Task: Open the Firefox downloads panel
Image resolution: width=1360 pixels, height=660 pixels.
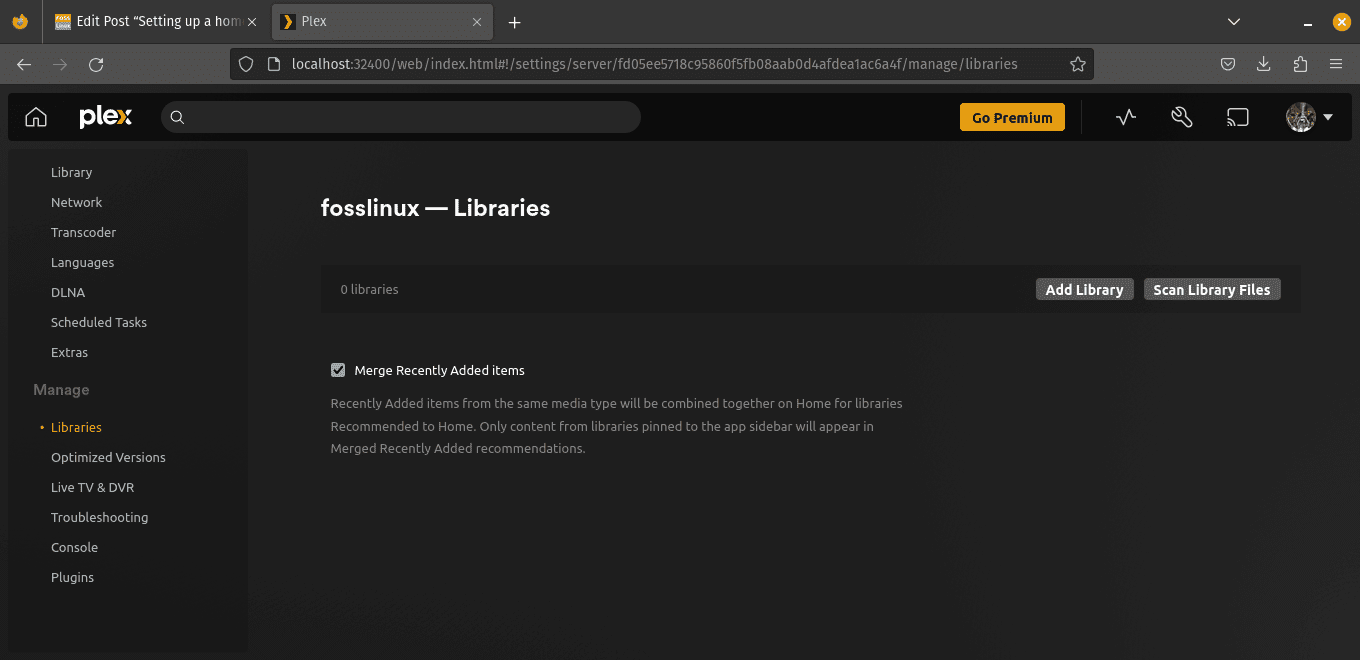Action: [1264, 64]
